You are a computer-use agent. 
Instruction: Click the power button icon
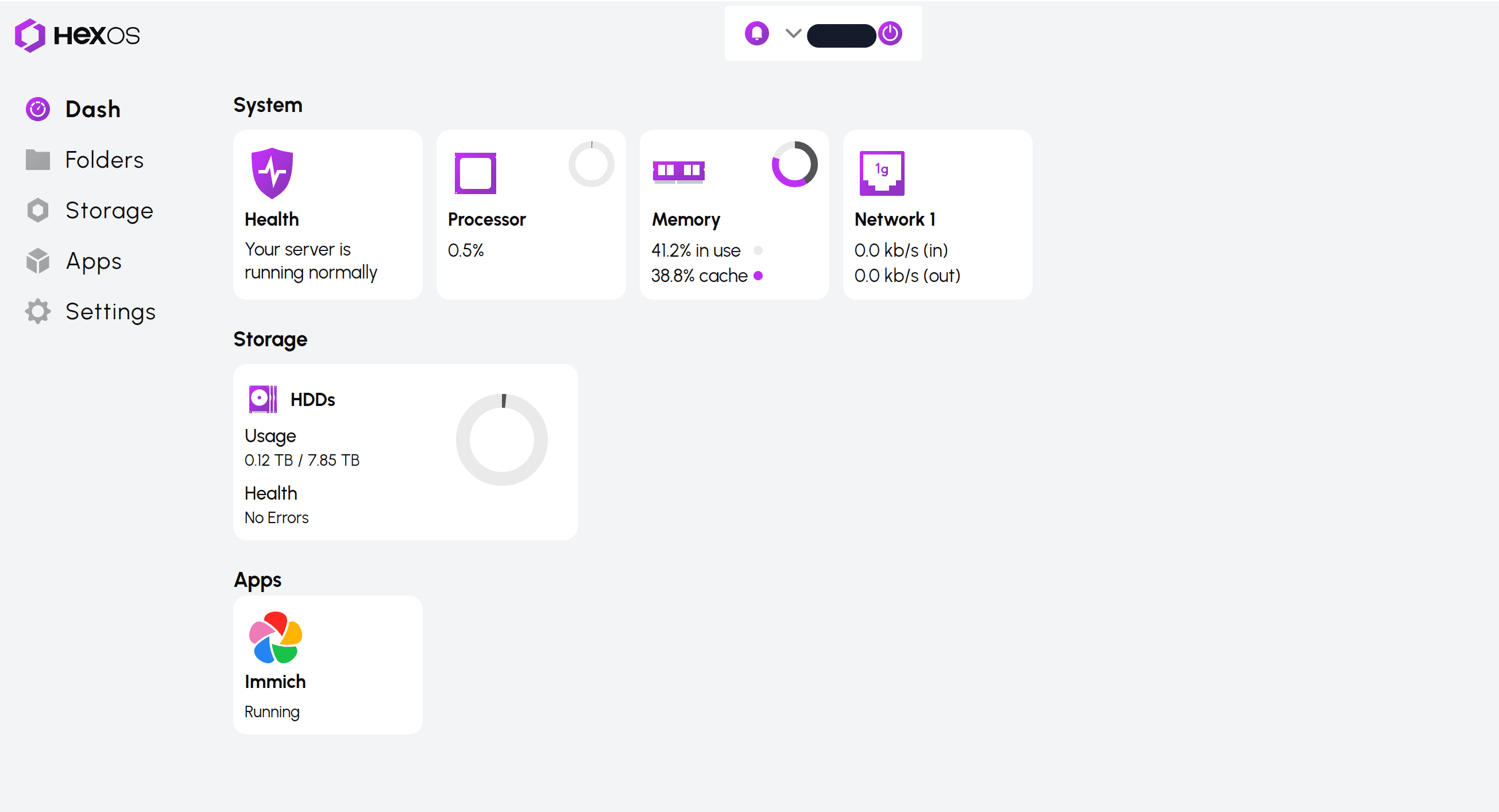tap(890, 33)
